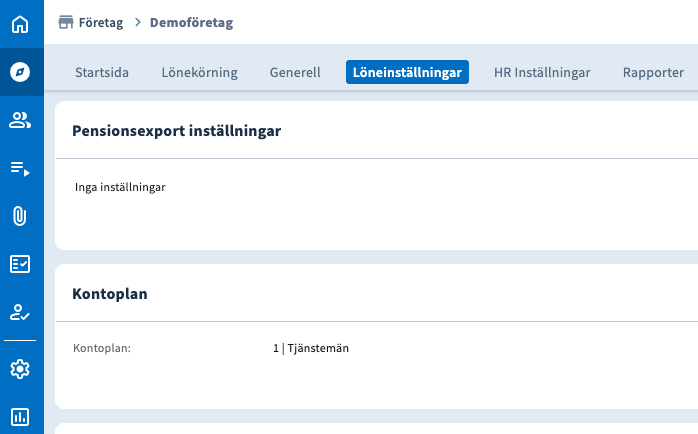The height and width of the screenshot is (434, 698).
Task: Open the Rapporter tab
Action: (x=653, y=72)
